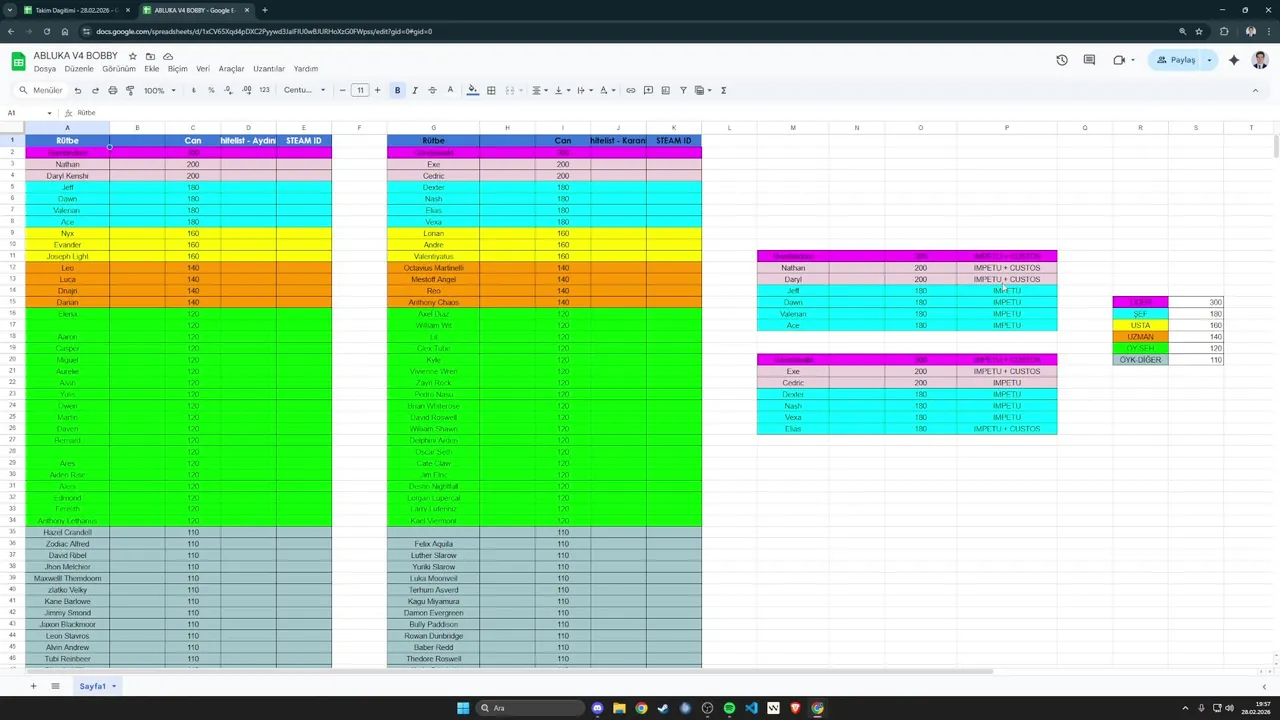View cloud save status icon
This screenshot has width=1280, height=720.
click(x=168, y=56)
